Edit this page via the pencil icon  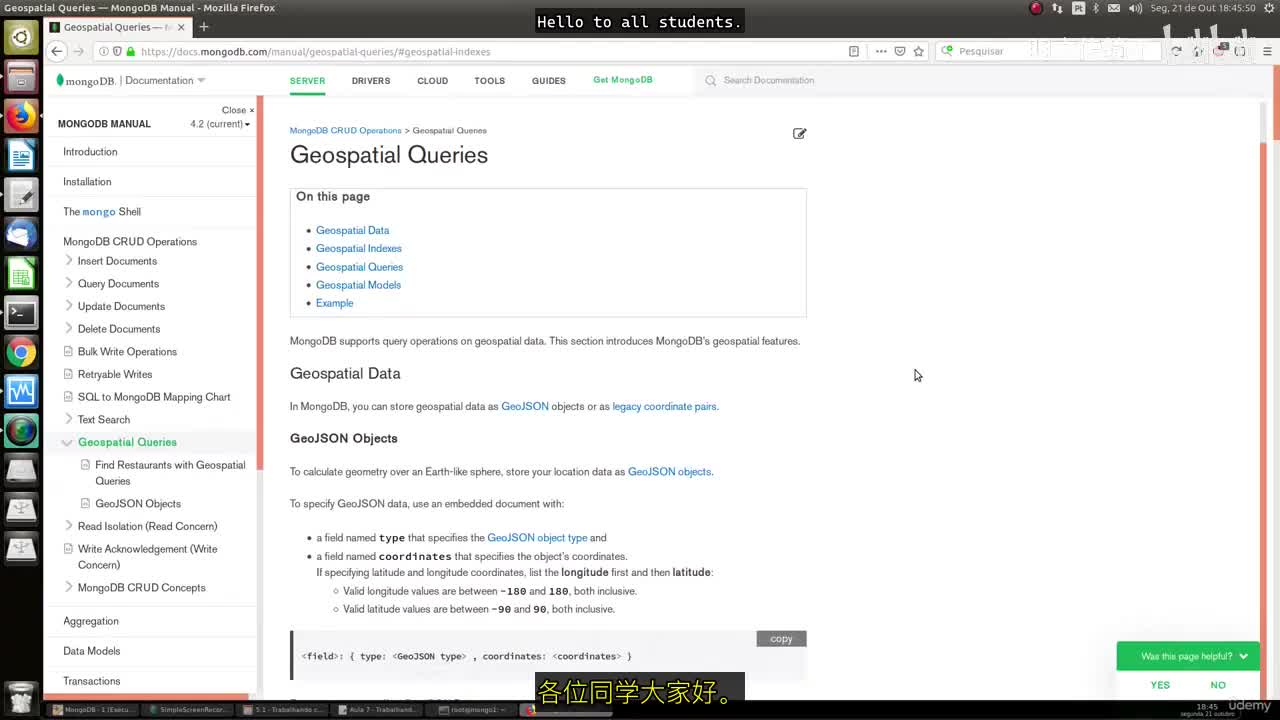pyautogui.click(x=799, y=133)
